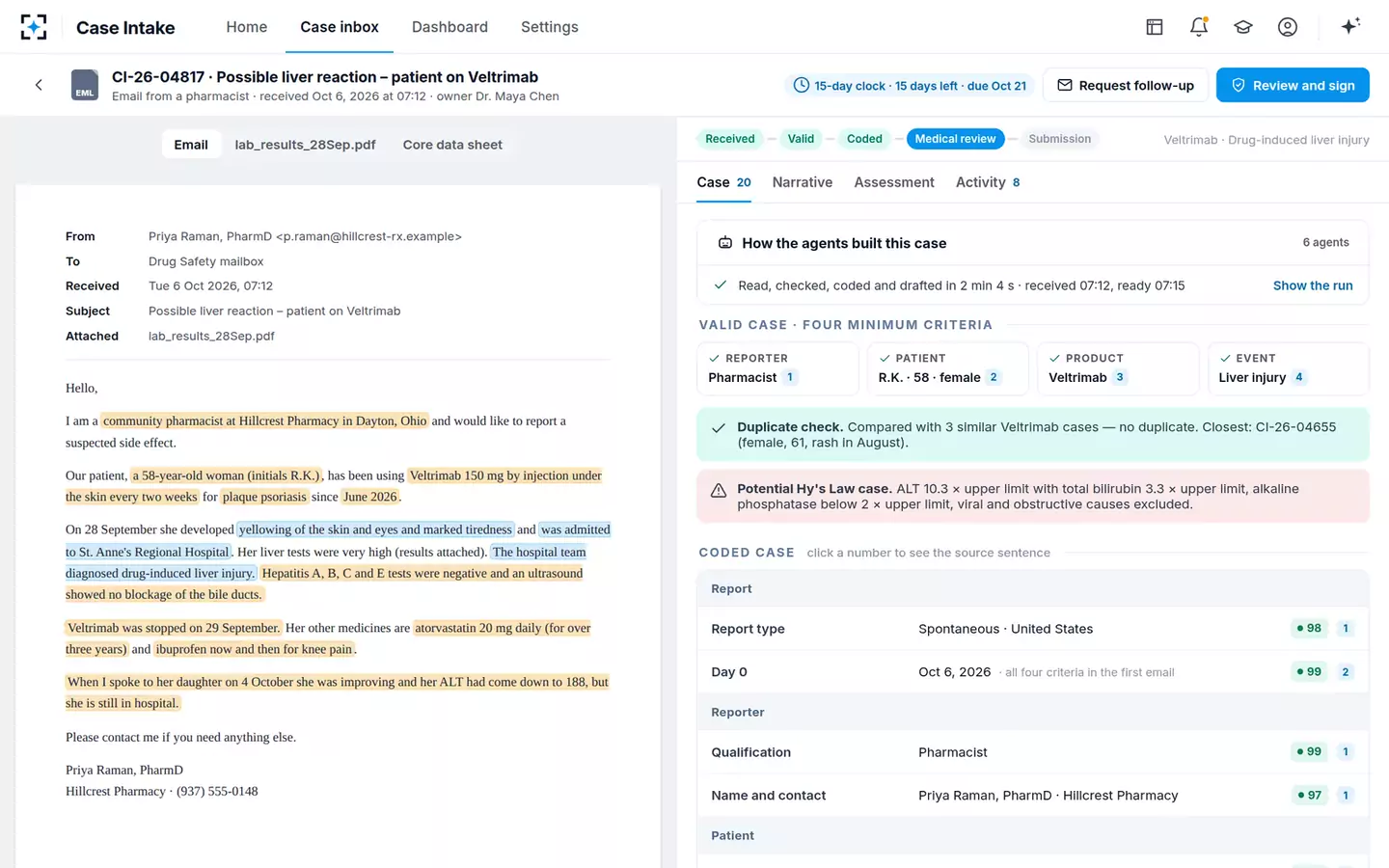This screenshot has width=1389, height=868.
Task: Click the attached 'lab_results_28Sep.pdf' filename in email header
Action: coord(211,337)
